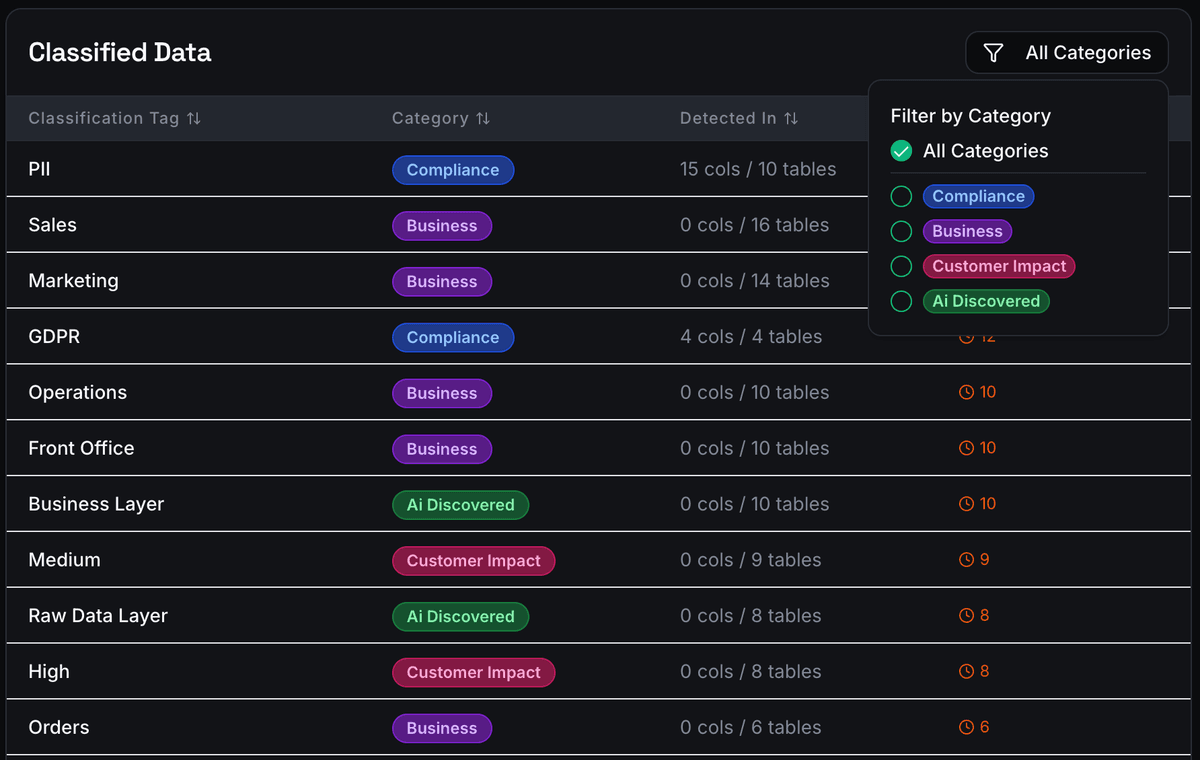Select the Compliance filter radio button
The width and height of the screenshot is (1200, 760).
coord(900,196)
